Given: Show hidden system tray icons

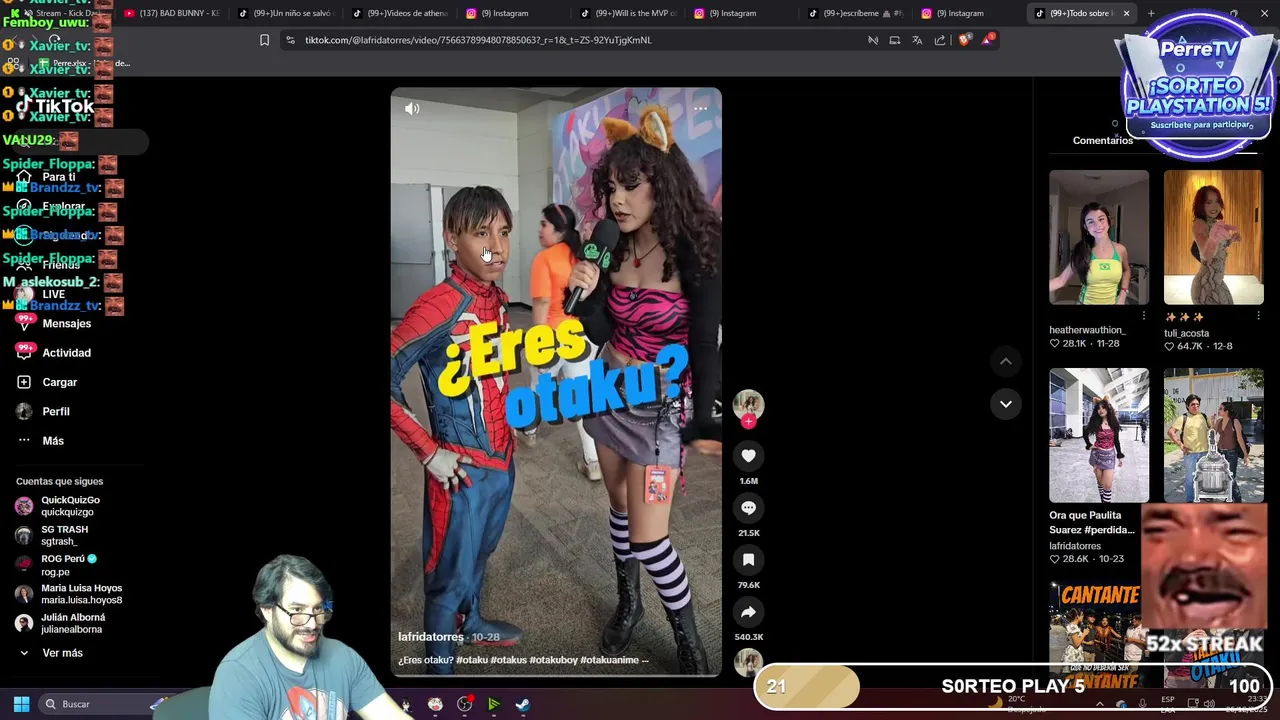Looking at the screenshot, I should point(1100,704).
